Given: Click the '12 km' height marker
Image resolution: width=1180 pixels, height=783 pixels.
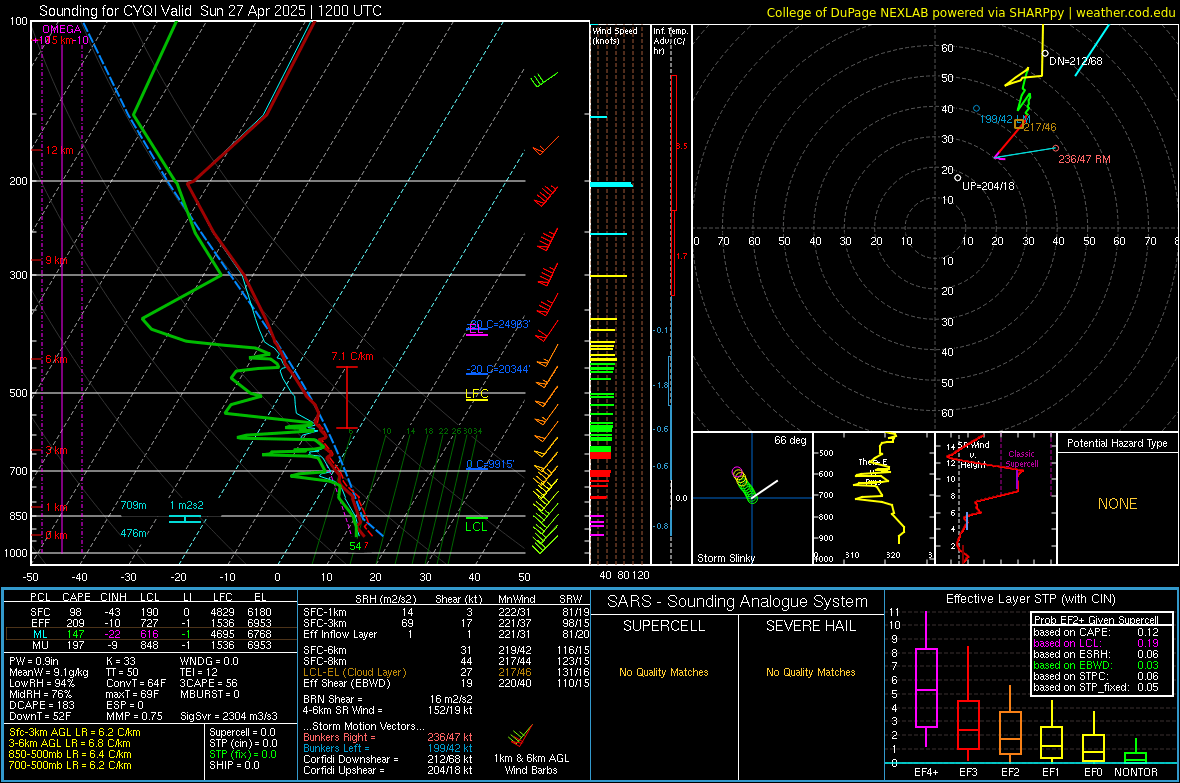Looking at the screenshot, I should pos(60,151).
